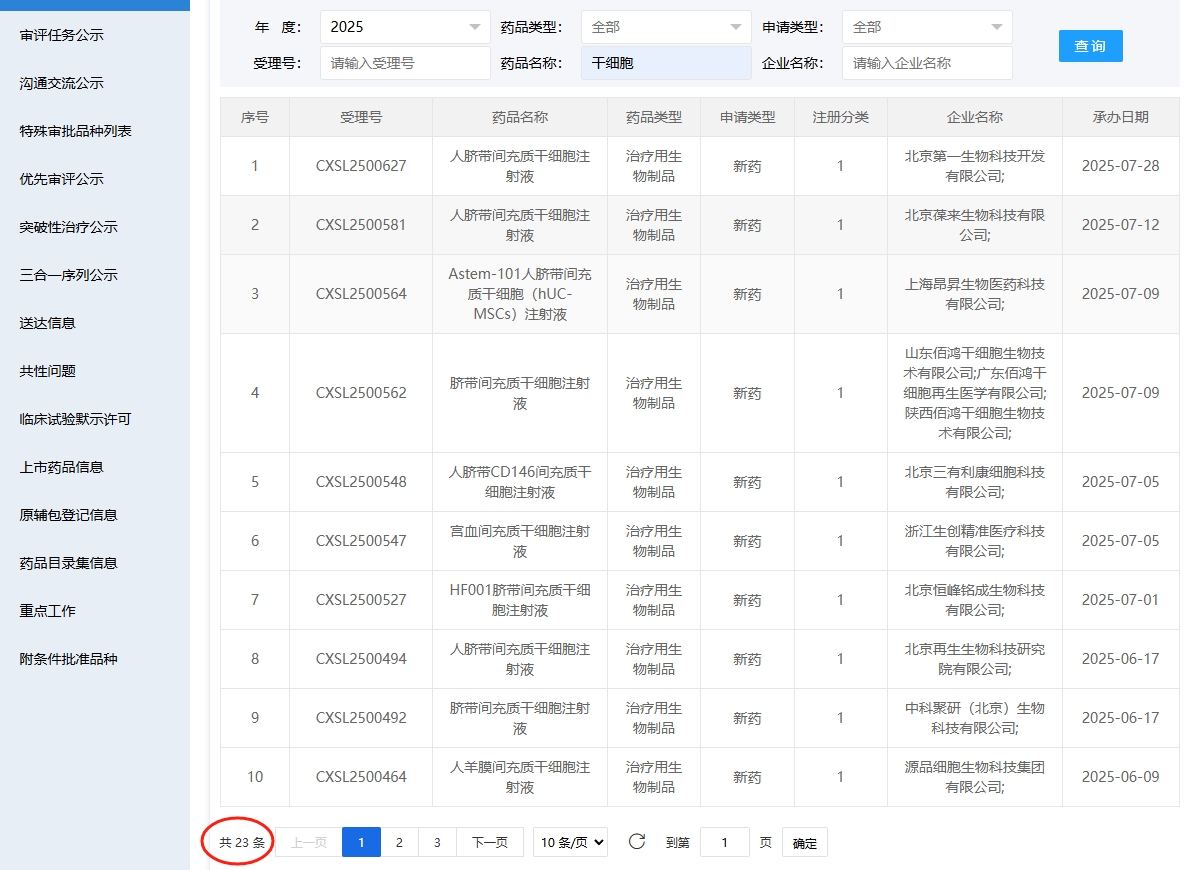1190x870 pixels.
Task: Click the 药品名称 field containing 干细胞
Action: tap(666, 63)
